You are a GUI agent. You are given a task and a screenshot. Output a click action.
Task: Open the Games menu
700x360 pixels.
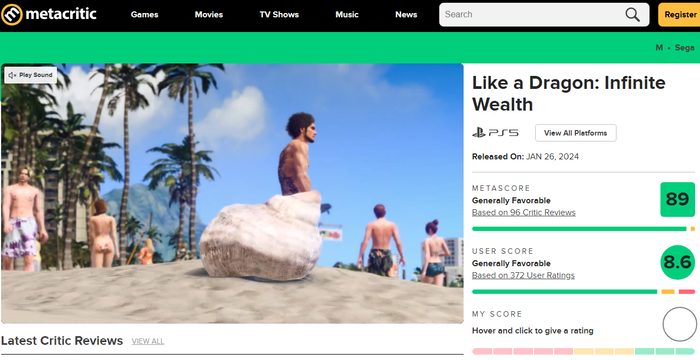tap(145, 15)
